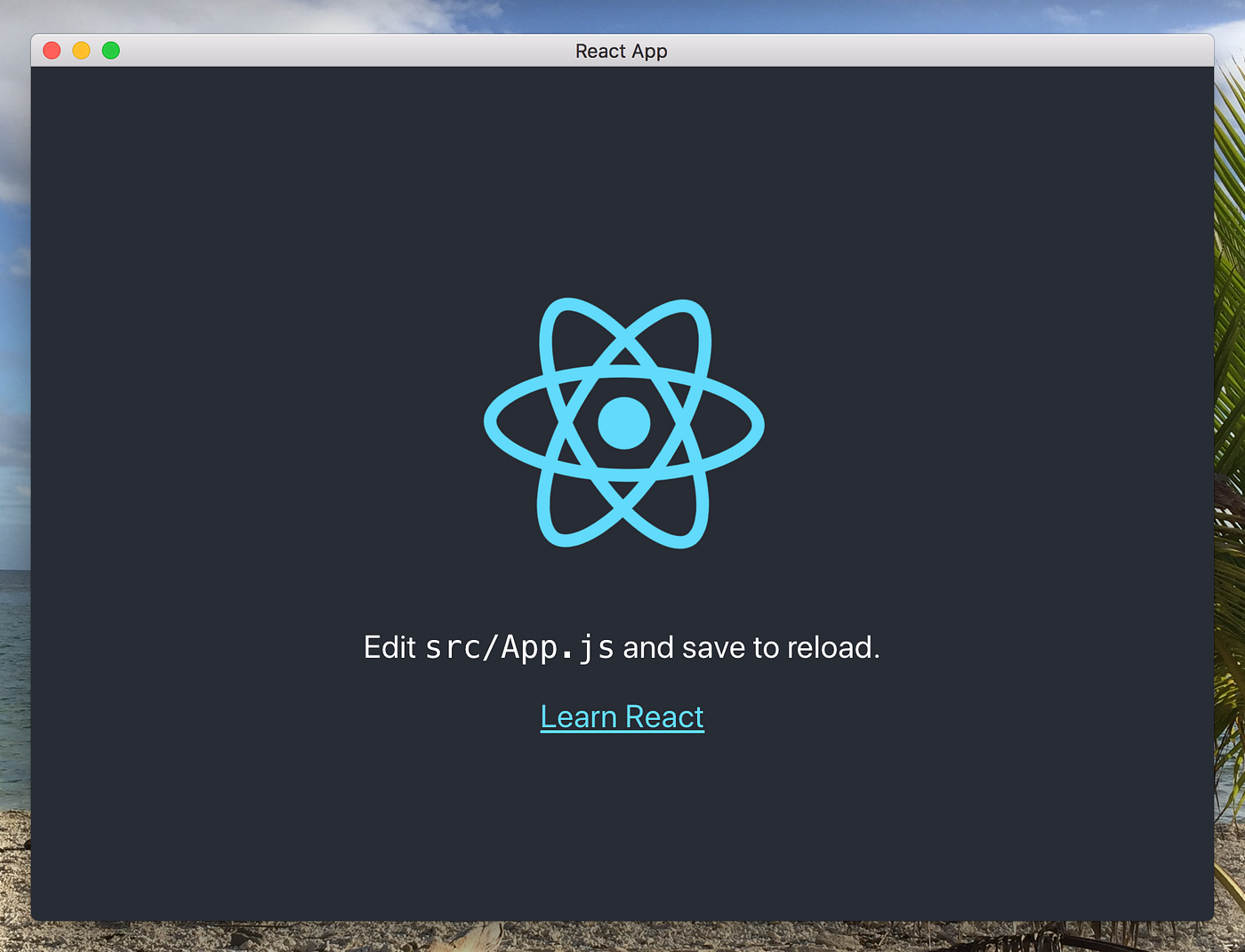Click the "src/App.js" code text

(520, 647)
